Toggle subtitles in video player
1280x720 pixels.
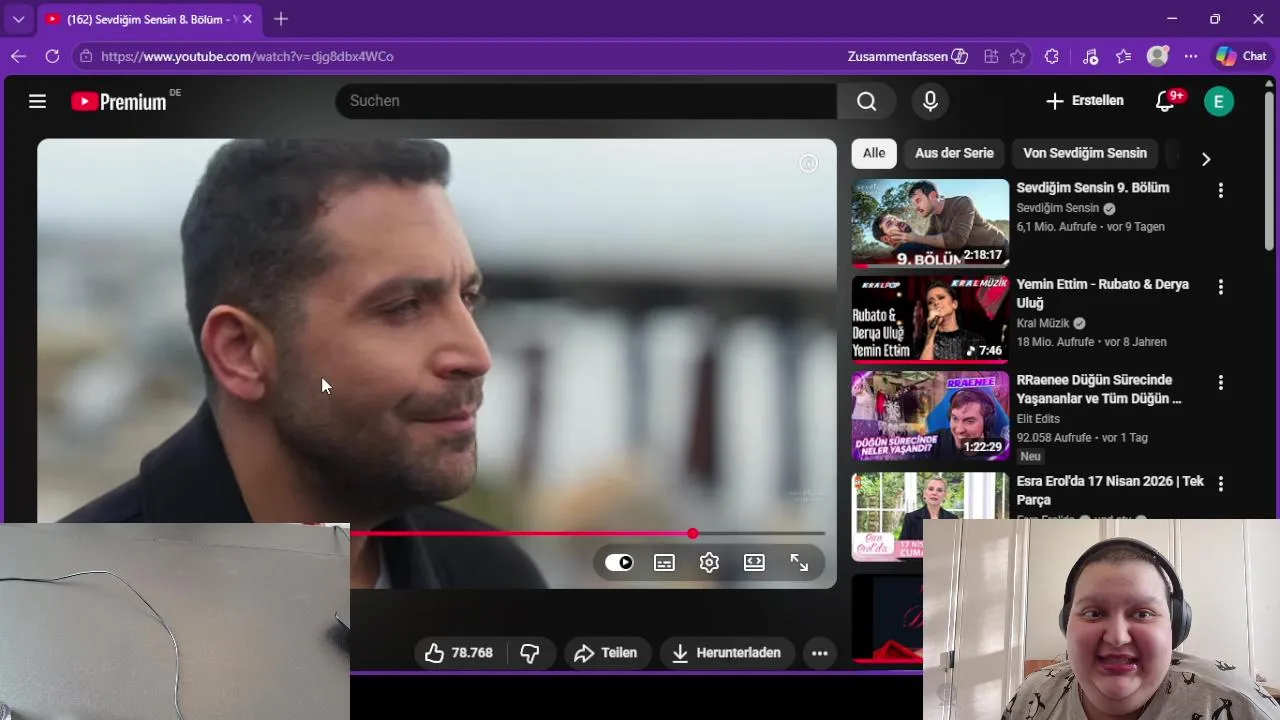click(664, 563)
